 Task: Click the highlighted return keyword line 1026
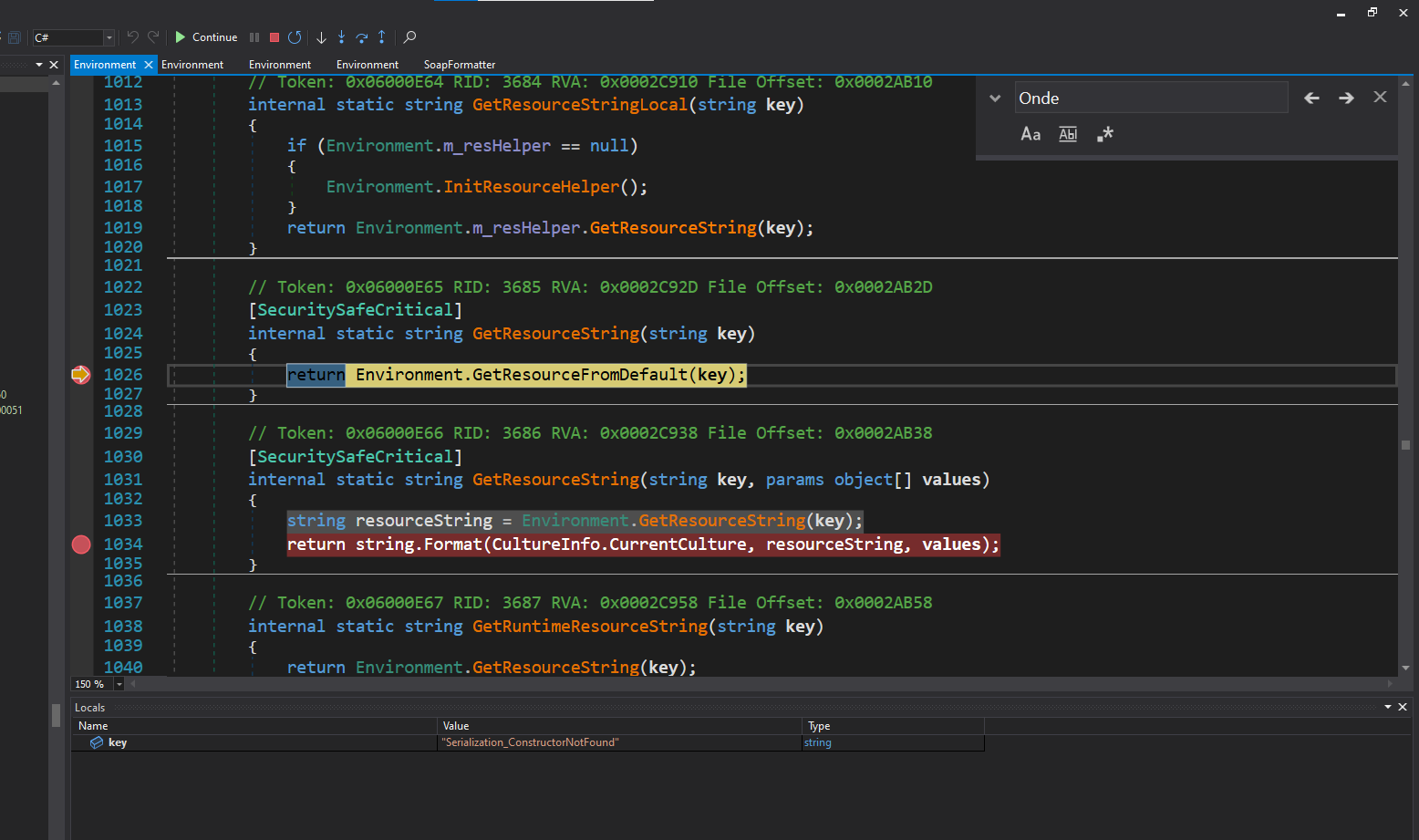(316, 375)
